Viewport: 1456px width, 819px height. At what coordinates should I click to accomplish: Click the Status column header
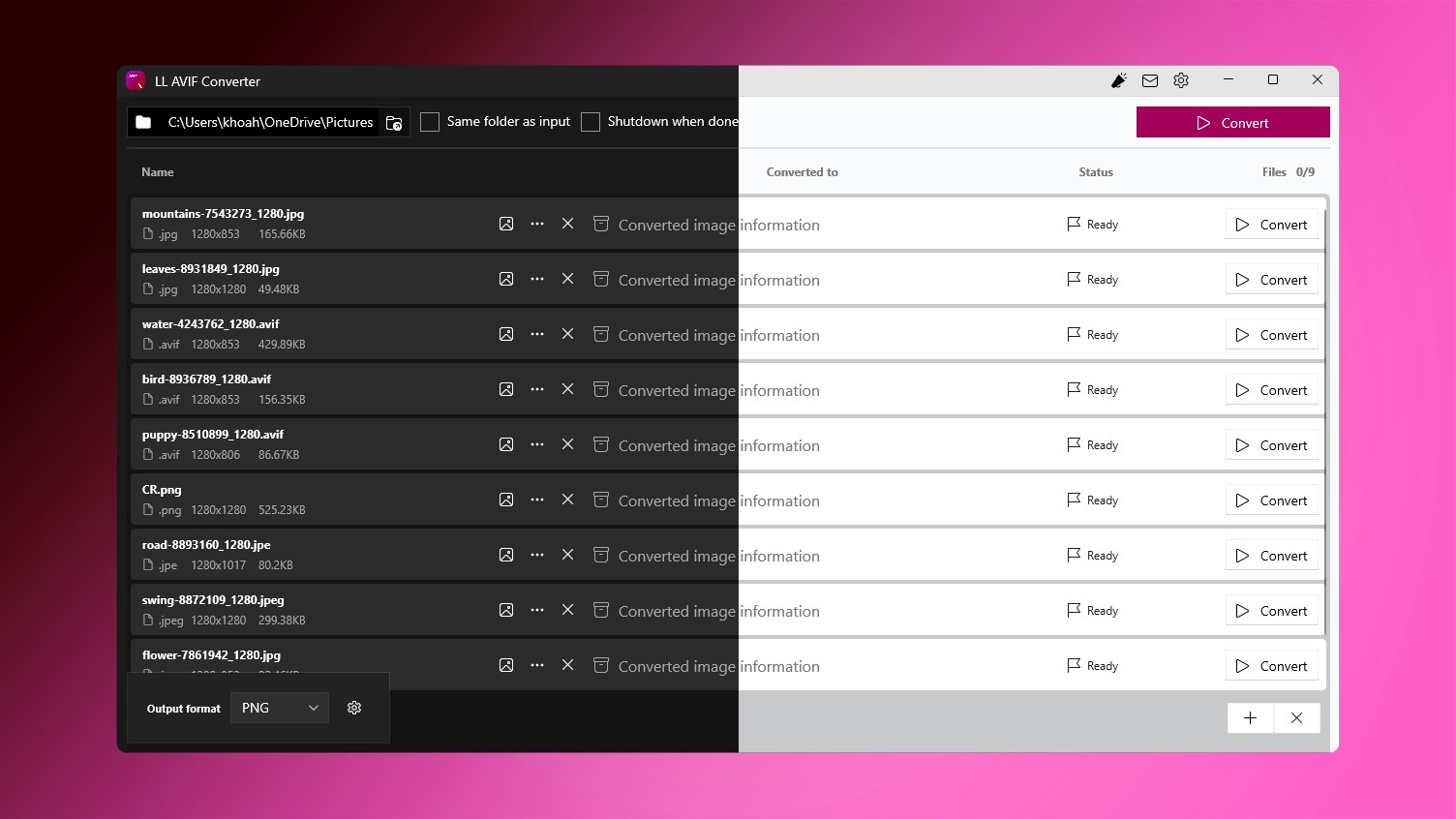pos(1096,172)
